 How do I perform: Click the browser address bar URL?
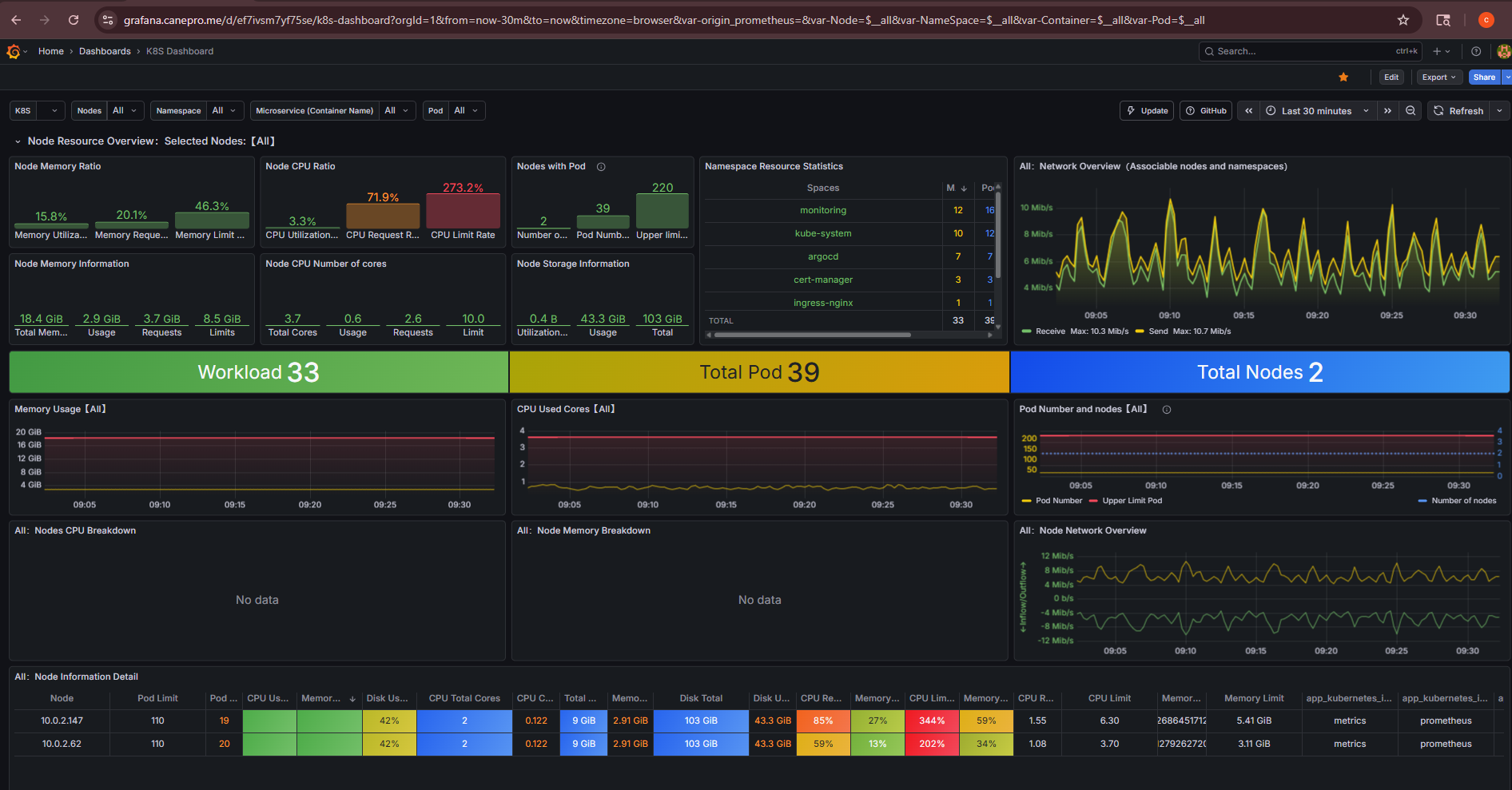pos(663,20)
